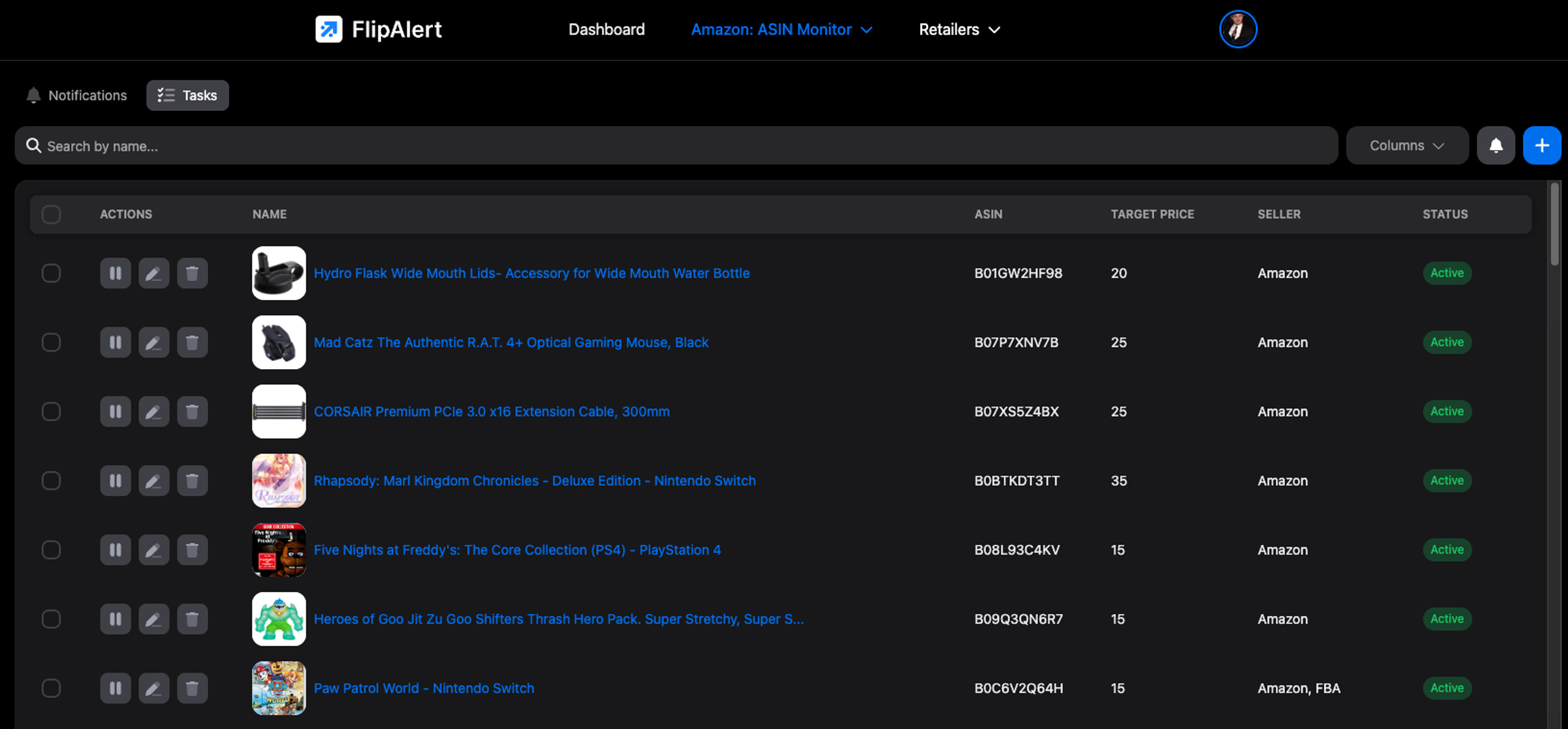This screenshot has height=729, width=1568.
Task: Edit the Hydro Flask Wide Mouth Lids task
Action: click(x=154, y=273)
